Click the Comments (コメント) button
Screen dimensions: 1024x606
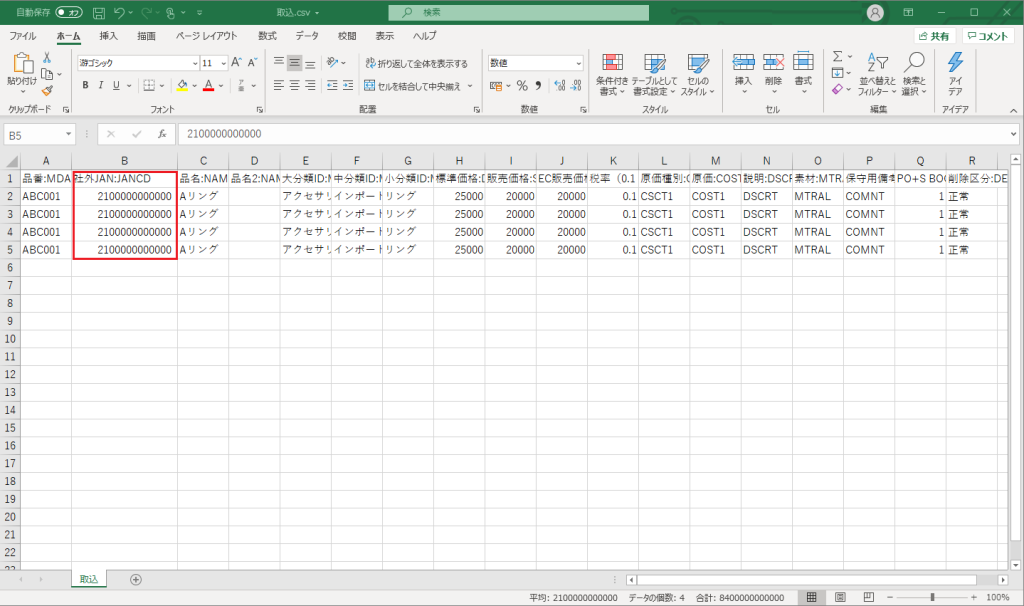tap(988, 36)
